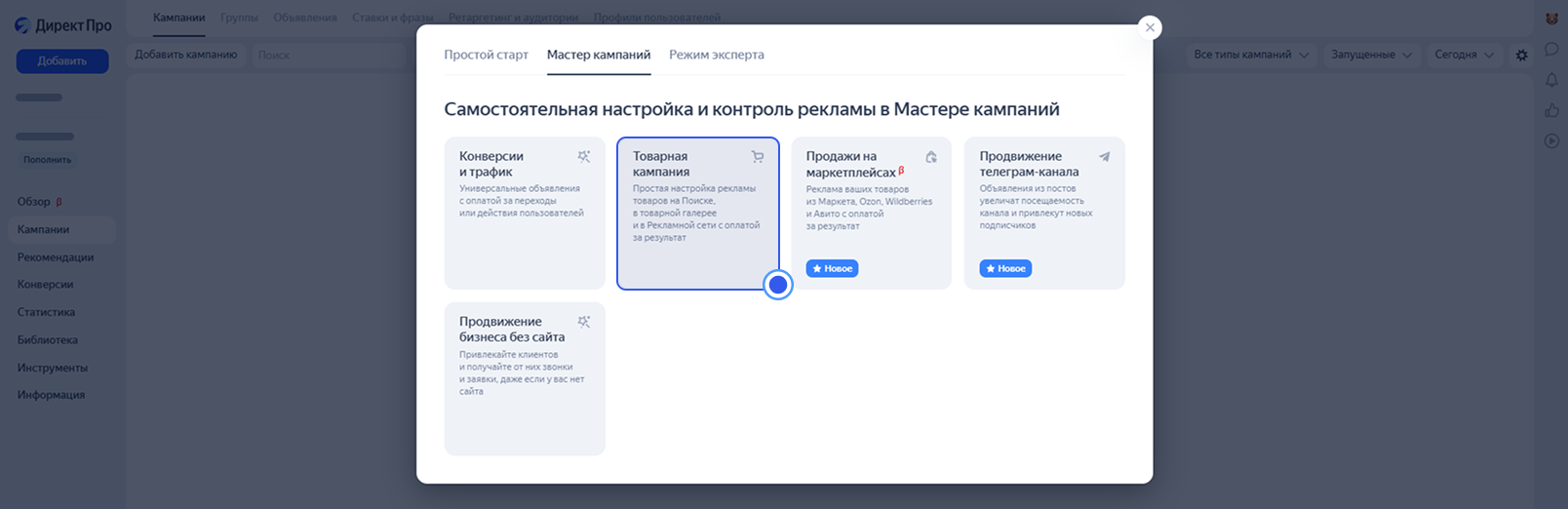The image size is (1568, 509).
Task: Click the Новое badge on телеграм-канала card
Action: click(x=1005, y=268)
